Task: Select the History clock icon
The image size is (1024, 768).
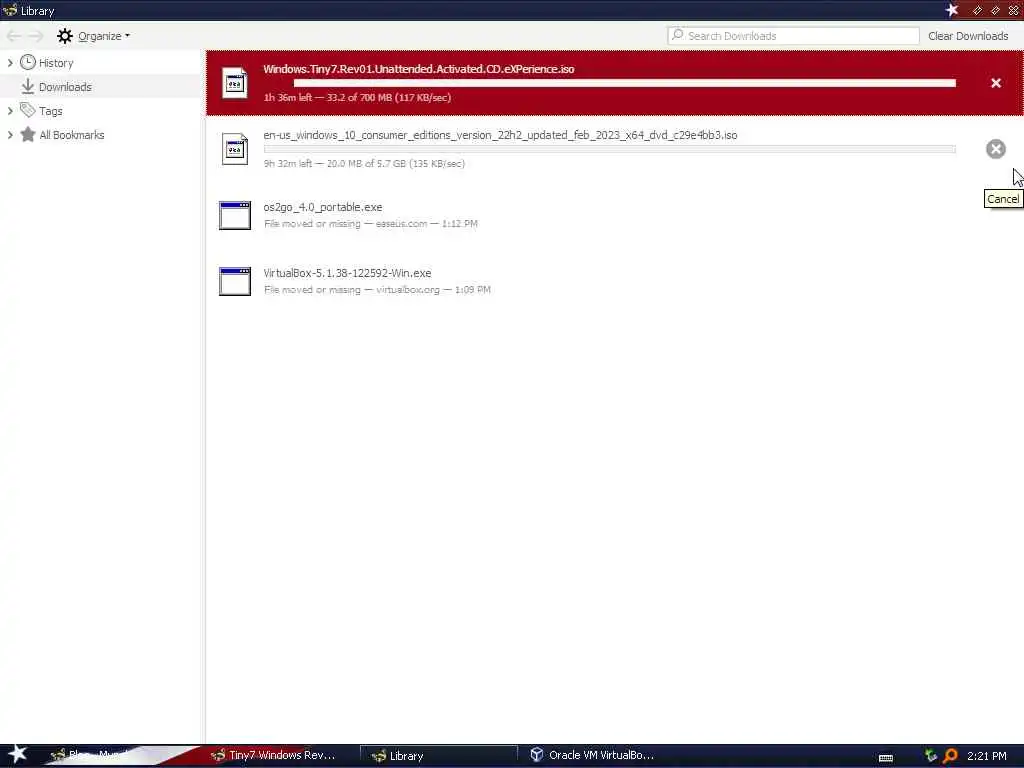Action: click(x=27, y=62)
